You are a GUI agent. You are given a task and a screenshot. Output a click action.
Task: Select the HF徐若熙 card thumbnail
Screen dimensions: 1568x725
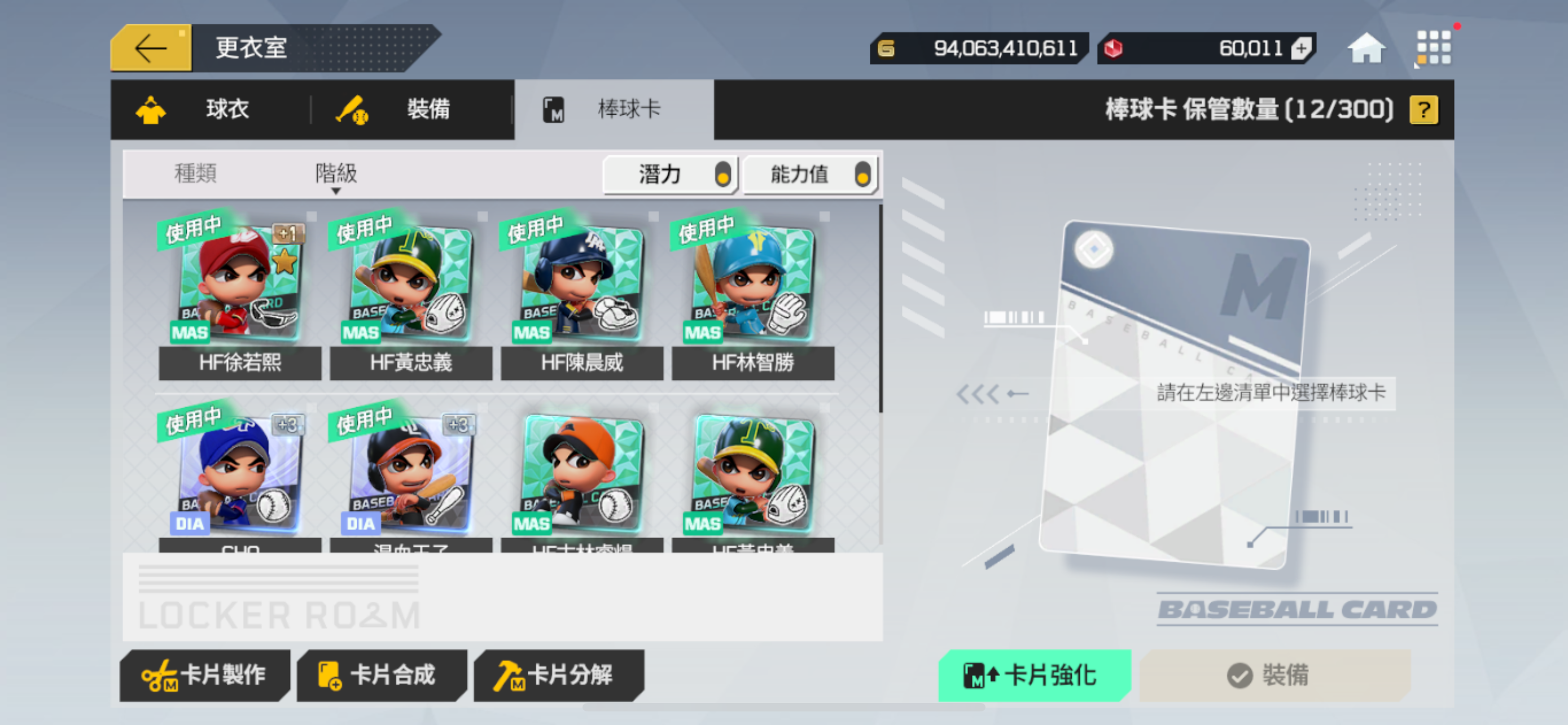(240, 296)
